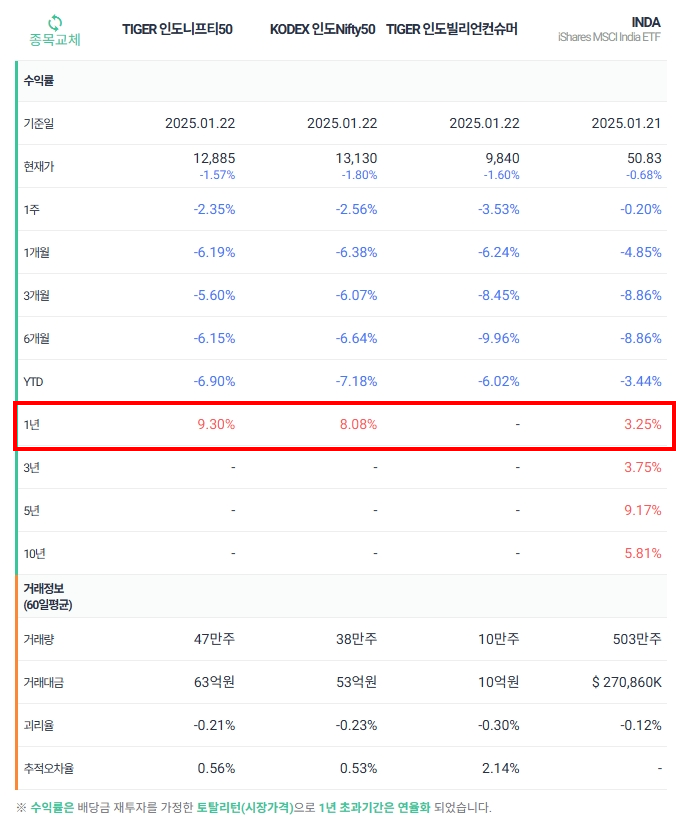Select the YTD row label
The image size is (688, 825).
click(x=33, y=382)
